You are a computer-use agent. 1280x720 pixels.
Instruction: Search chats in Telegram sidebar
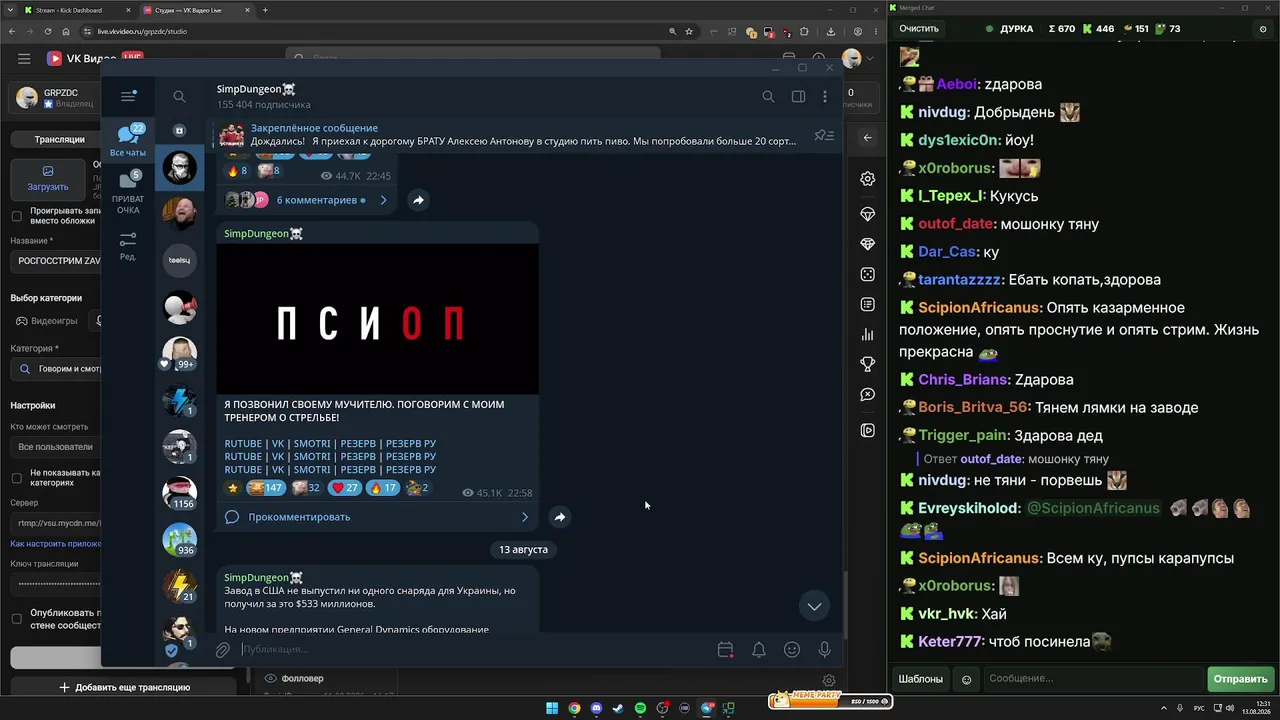click(179, 96)
